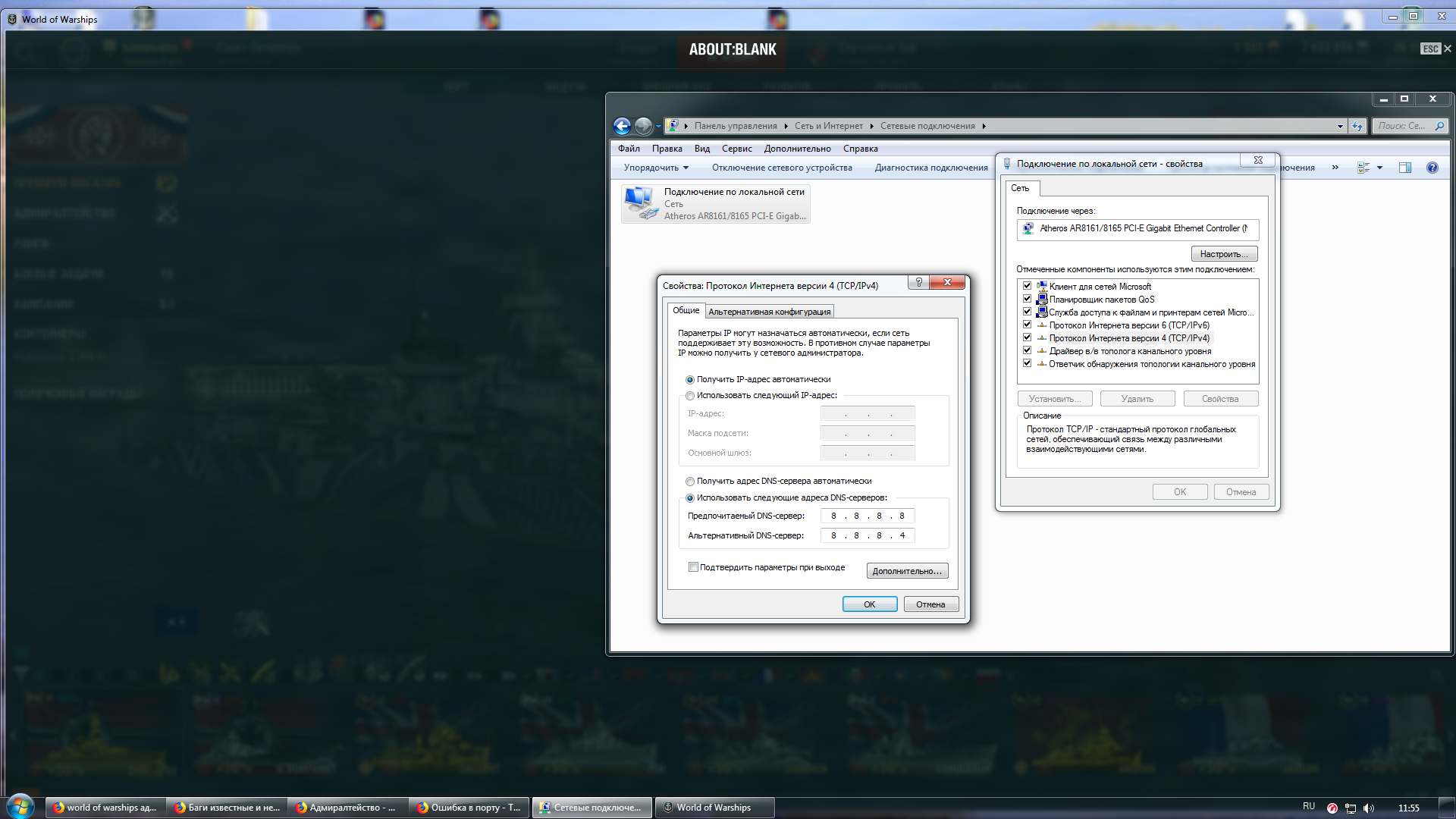Select 'Получить IP-адрес автоматически' radio button
The image size is (1456, 819).
[x=690, y=380]
